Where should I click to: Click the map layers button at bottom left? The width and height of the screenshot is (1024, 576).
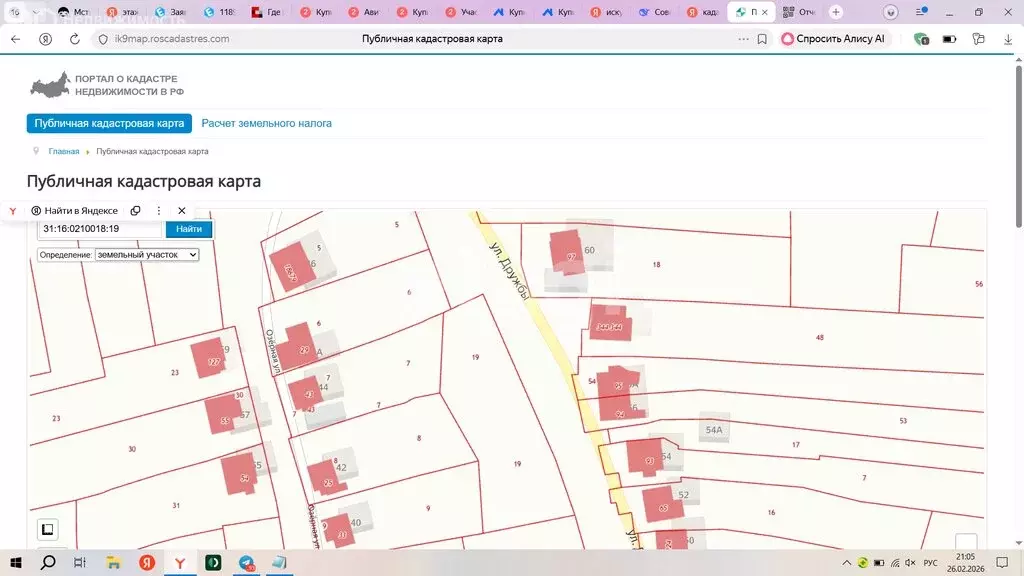coord(48,529)
